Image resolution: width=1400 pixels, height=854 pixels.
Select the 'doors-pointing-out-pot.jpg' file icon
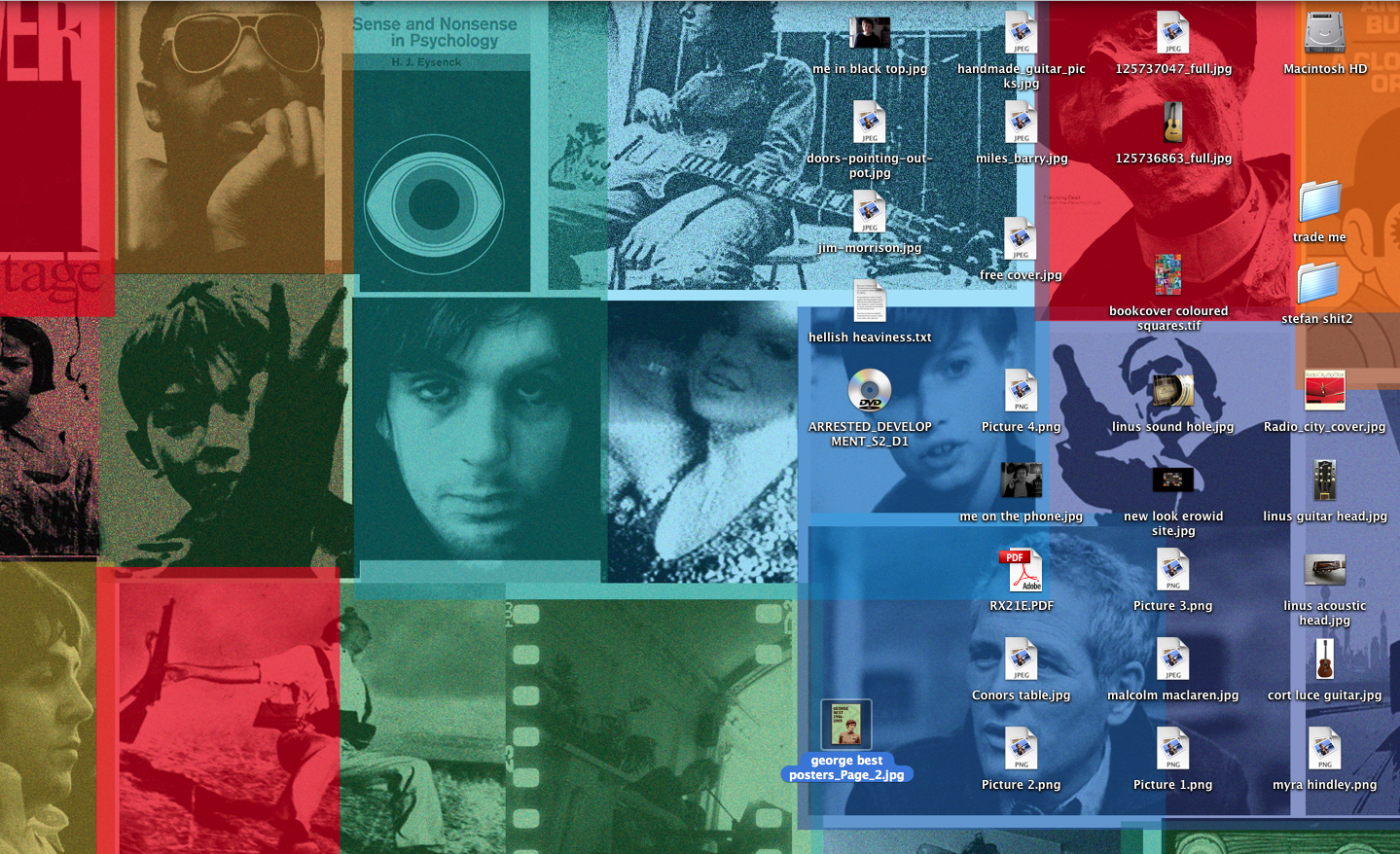[x=869, y=122]
